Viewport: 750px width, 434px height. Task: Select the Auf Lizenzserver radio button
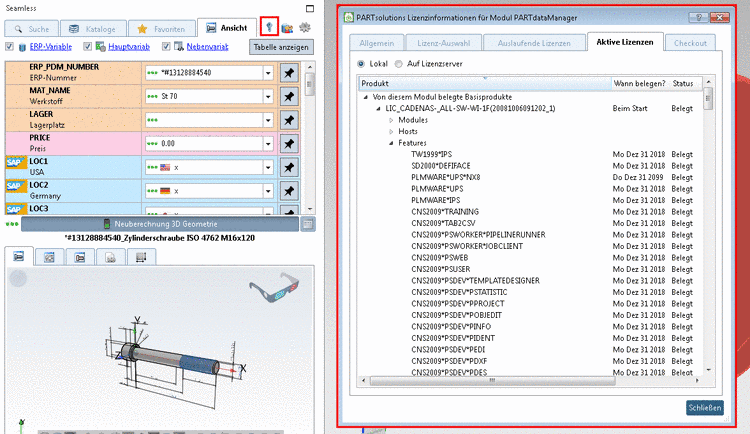tap(398, 64)
